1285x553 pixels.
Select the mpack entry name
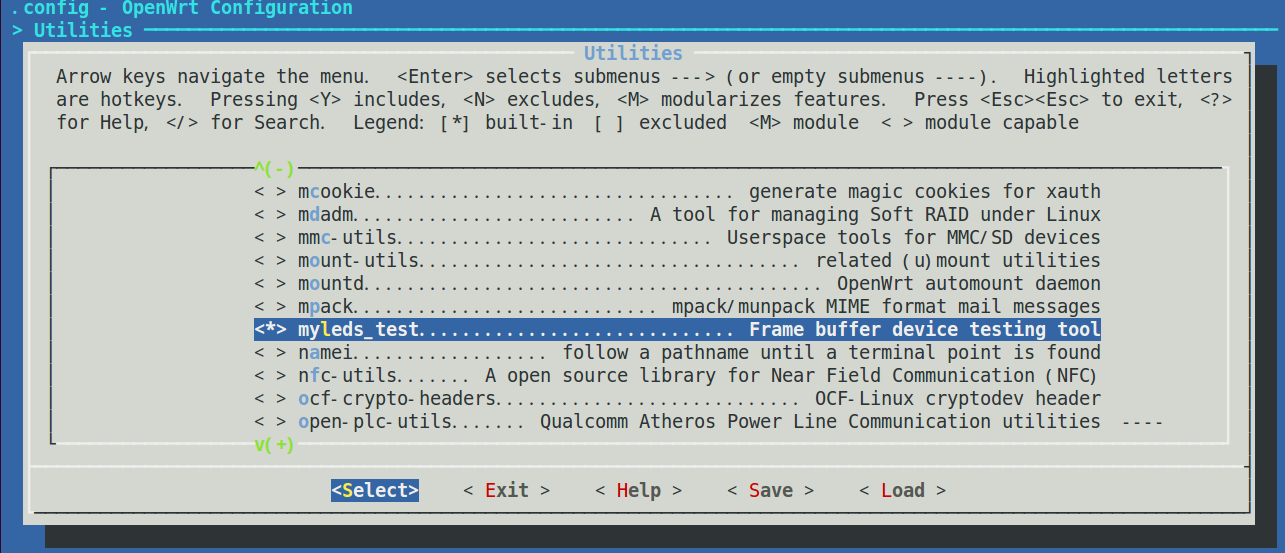pyautogui.click(x=326, y=306)
